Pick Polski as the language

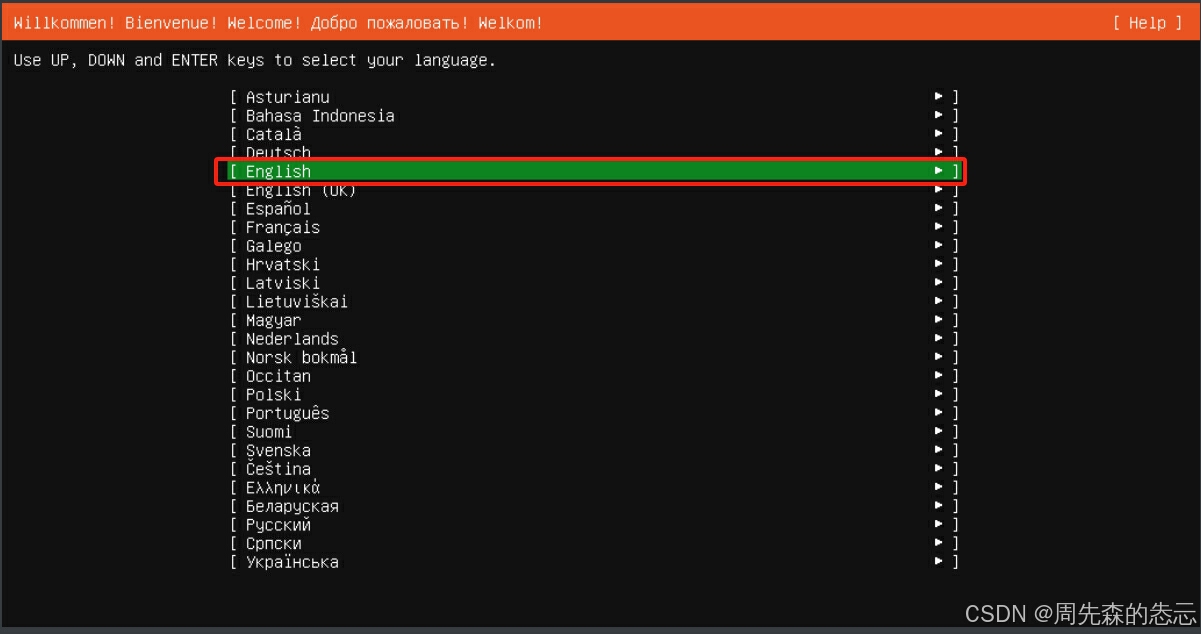tap(594, 395)
